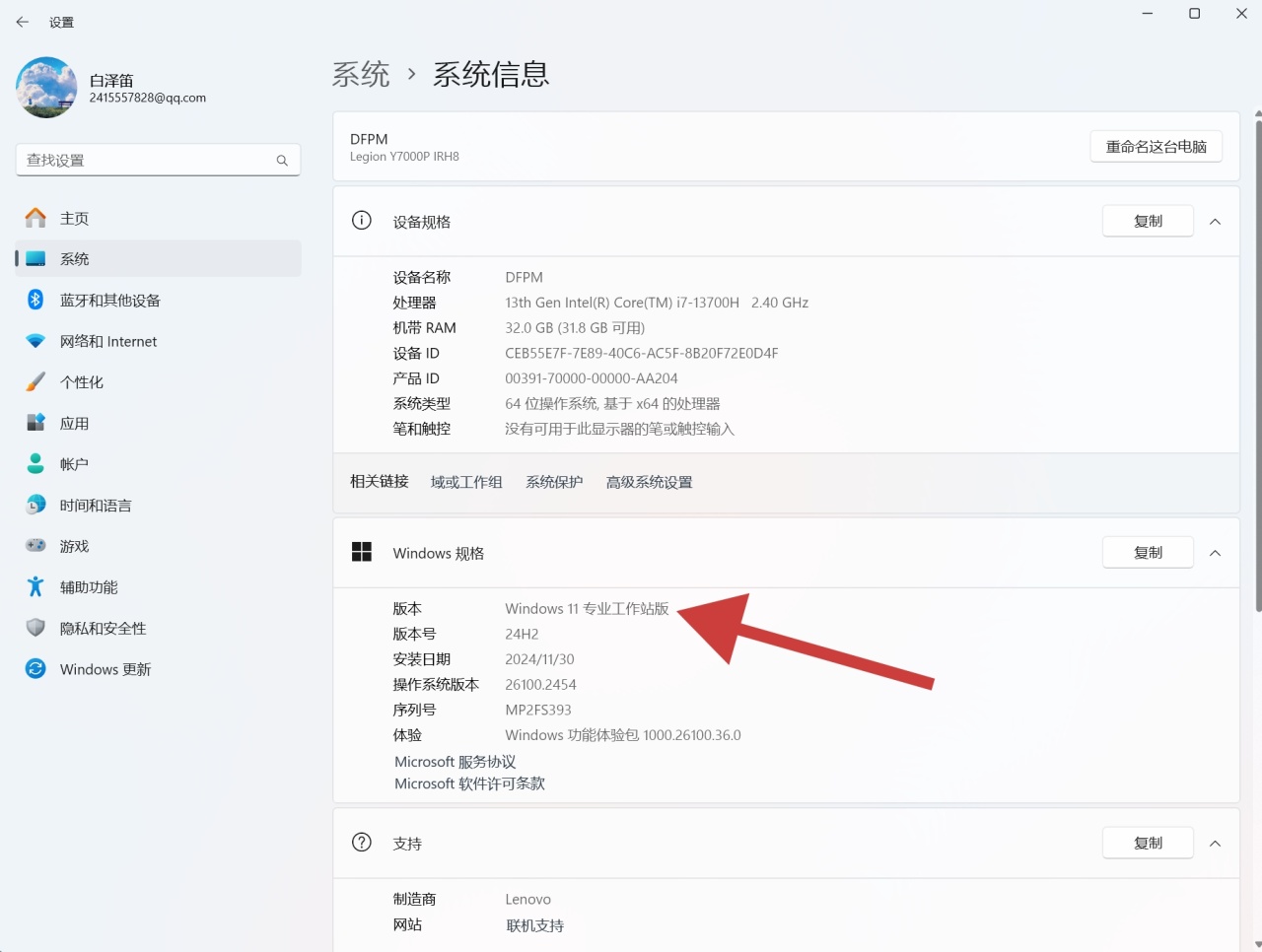This screenshot has height=952, width=1262.
Task: Open the user profile avatar picture
Action: 46,88
